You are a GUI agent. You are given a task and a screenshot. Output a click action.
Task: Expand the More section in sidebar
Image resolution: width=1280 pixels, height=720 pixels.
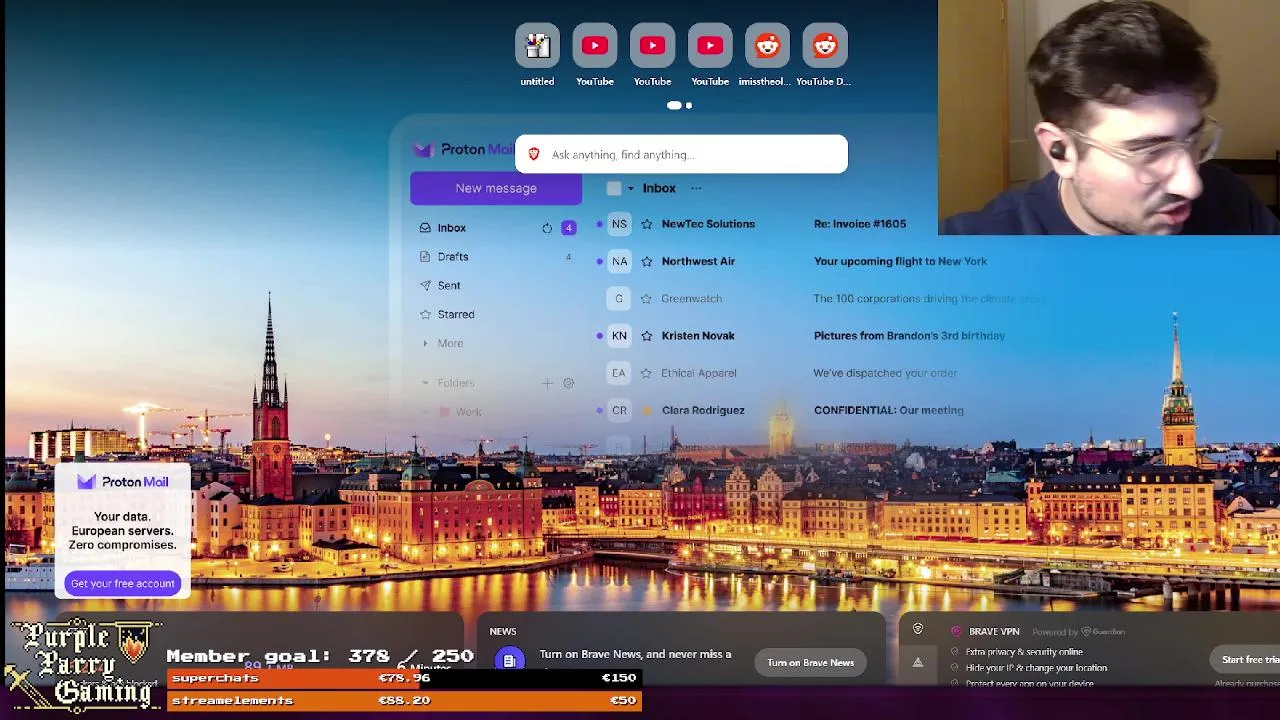click(x=450, y=343)
